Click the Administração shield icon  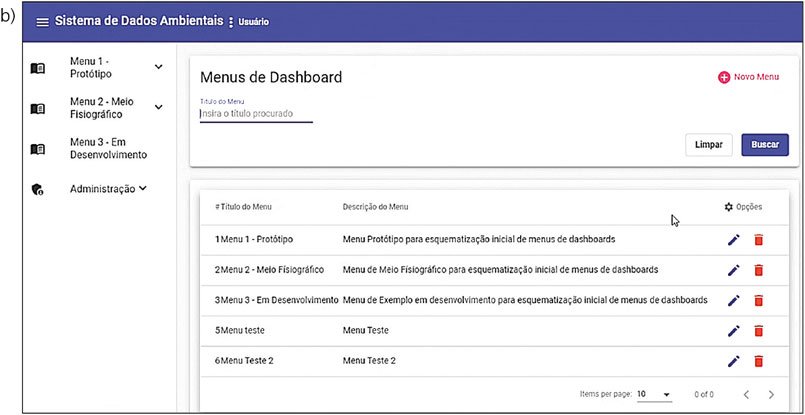pos(38,189)
